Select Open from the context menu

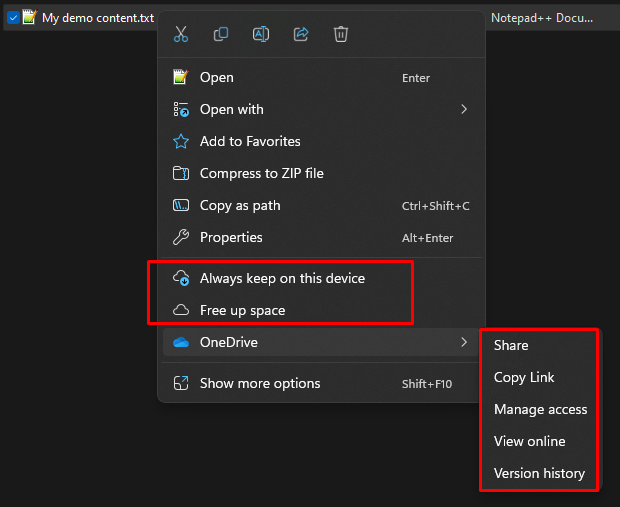(x=217, y=77)
